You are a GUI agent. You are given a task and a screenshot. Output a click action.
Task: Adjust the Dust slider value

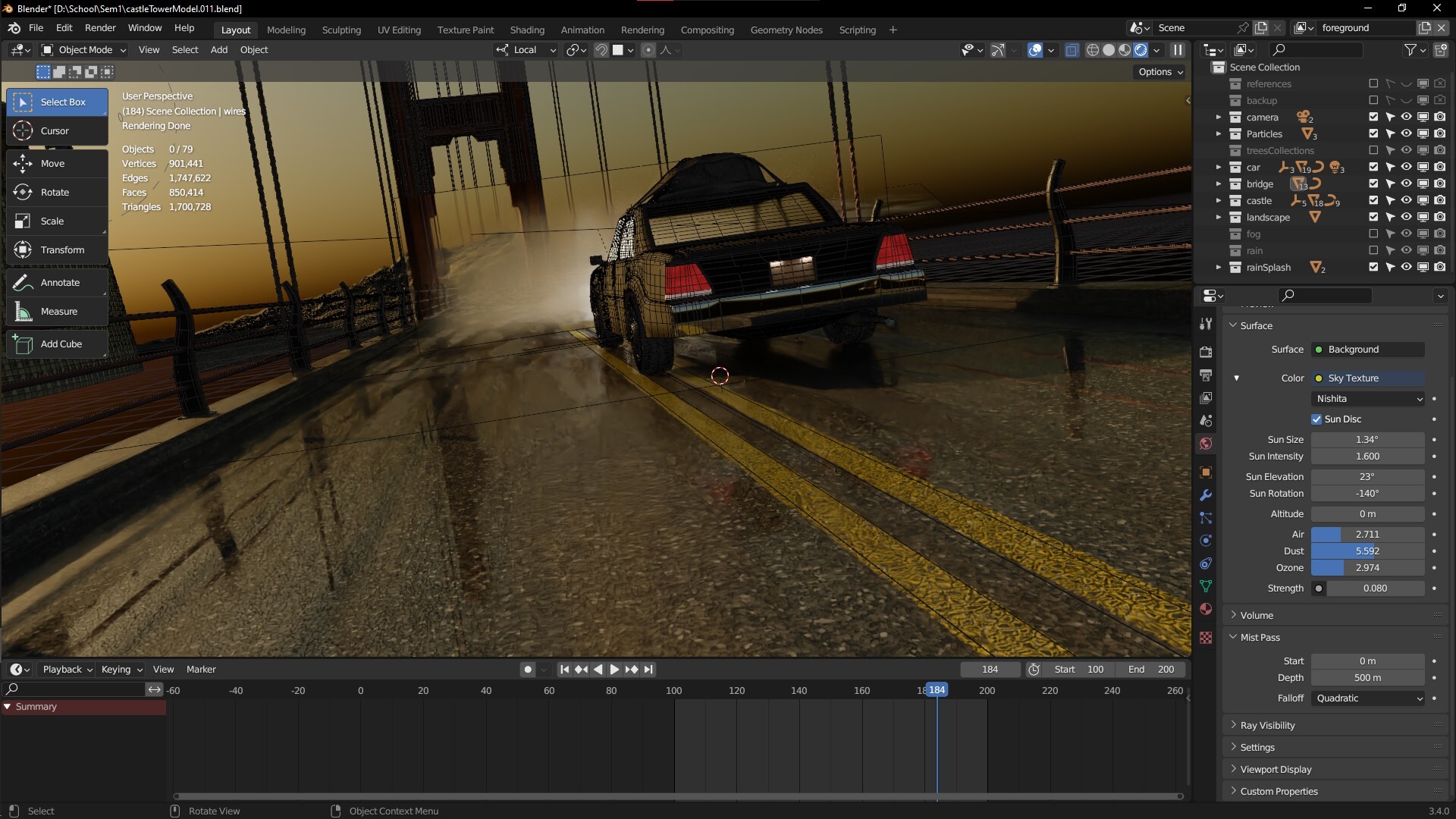click(1367, 551)
